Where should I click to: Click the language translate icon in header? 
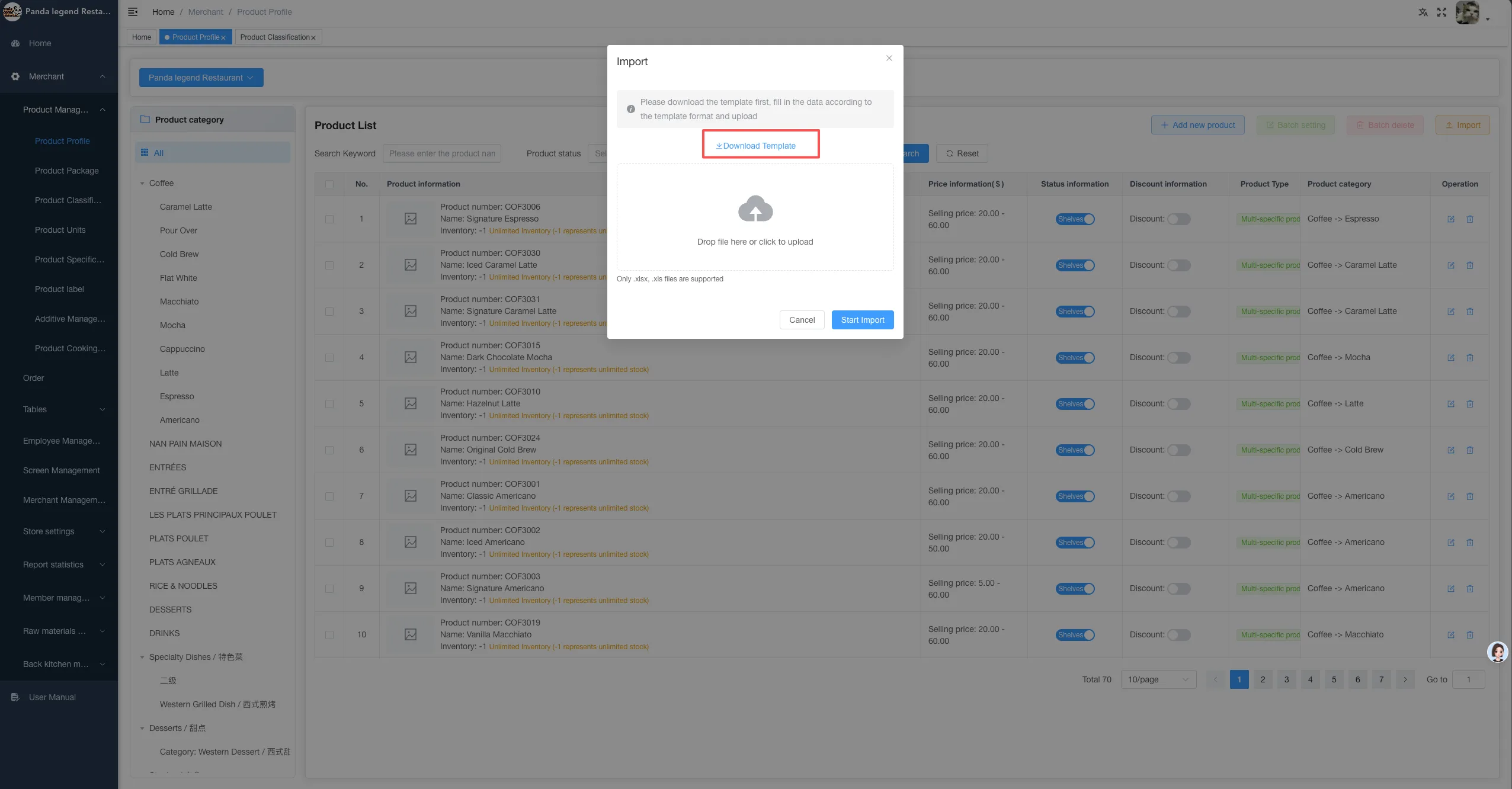[x=1423, y=12]
